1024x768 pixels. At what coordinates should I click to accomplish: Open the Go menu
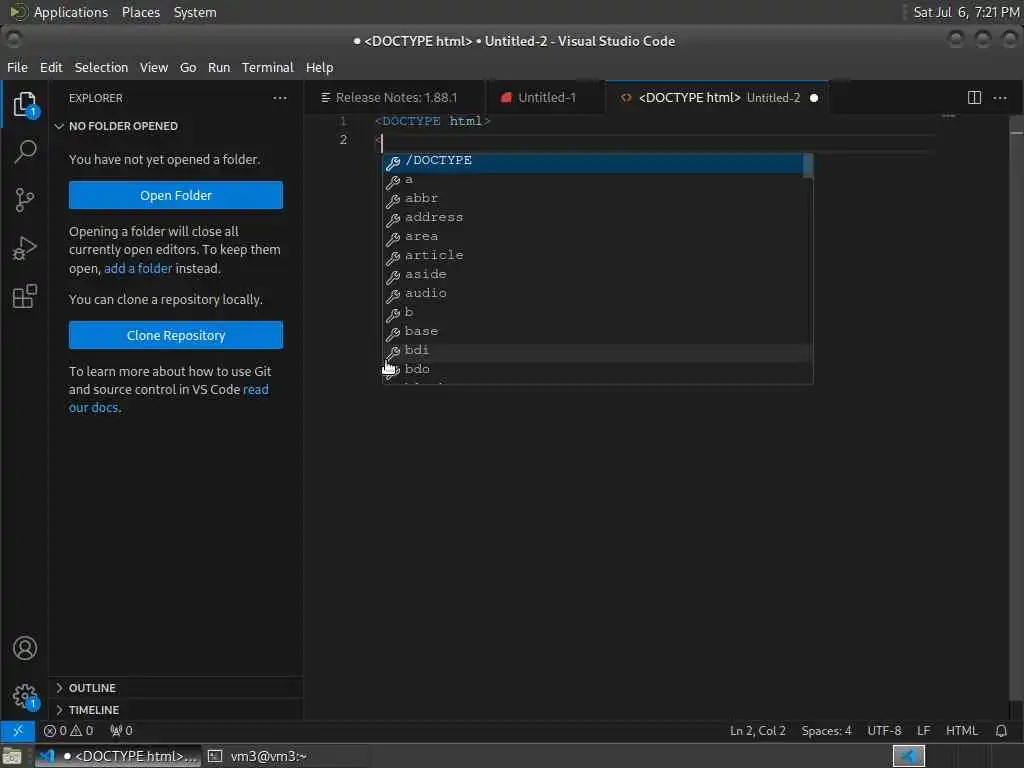pyautogui.click(x=188, y=67)
